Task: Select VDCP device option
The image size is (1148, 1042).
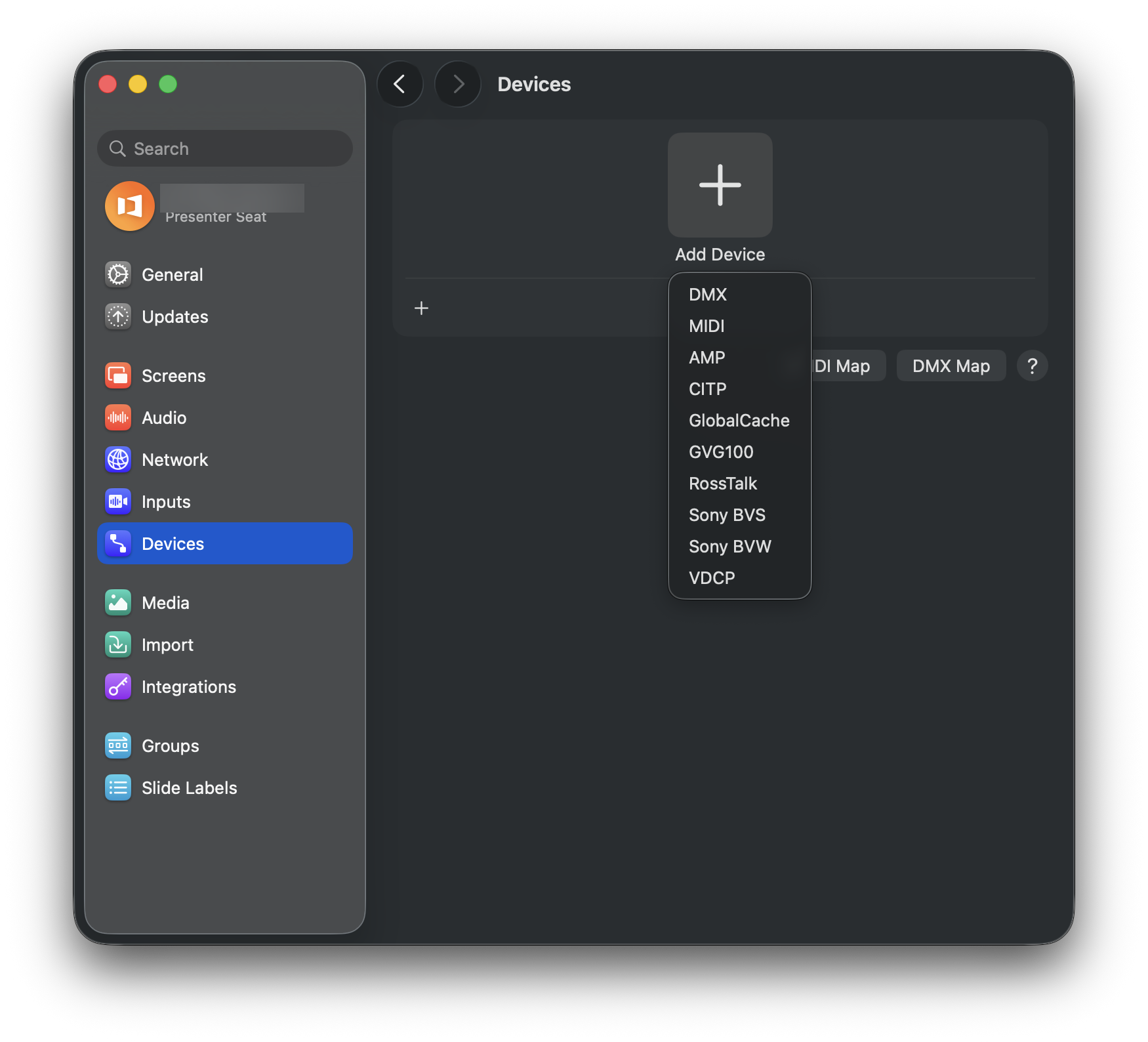Action: [740, 578]
